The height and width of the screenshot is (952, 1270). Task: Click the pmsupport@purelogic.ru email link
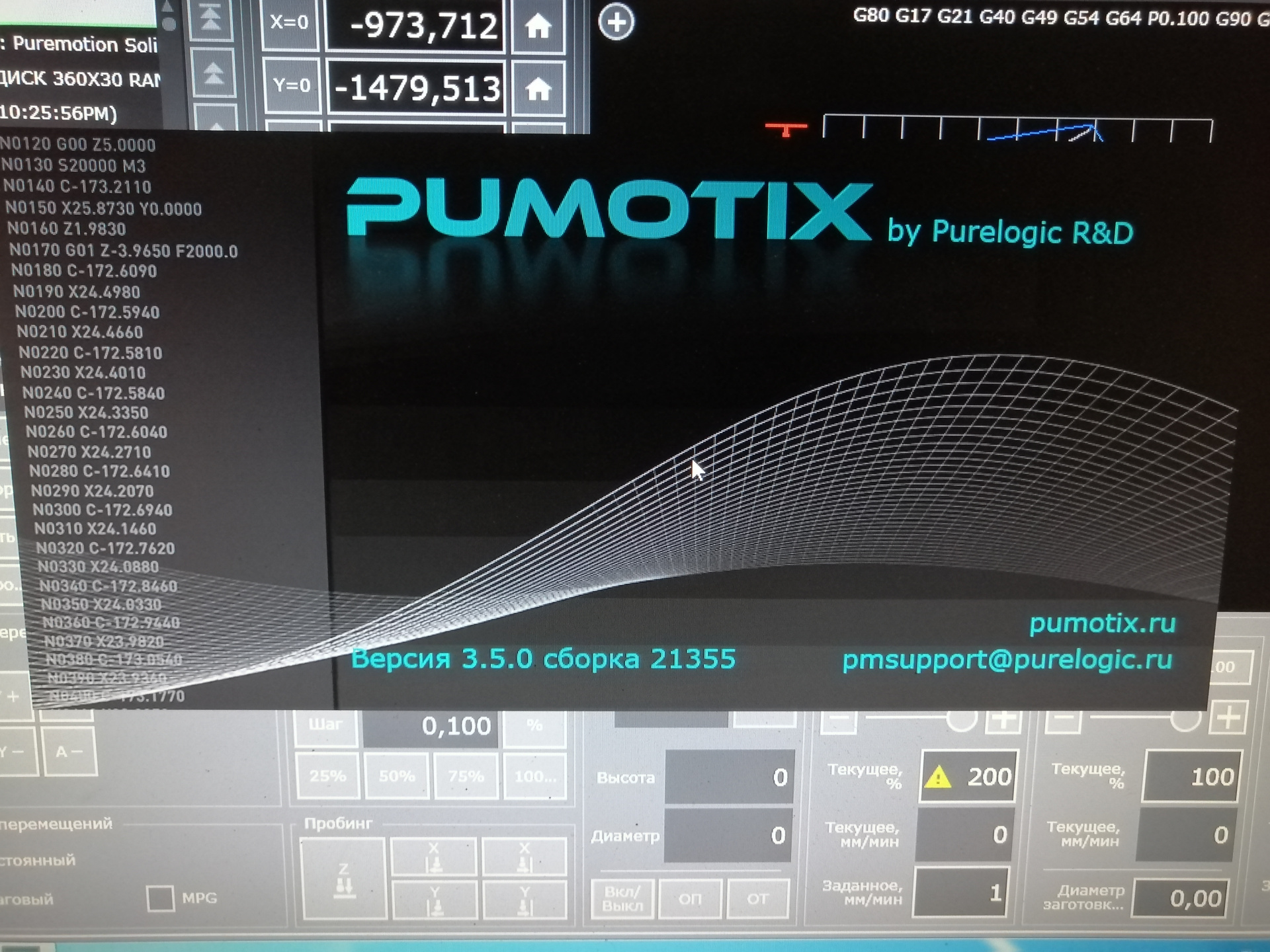(x=1007, y=659)
